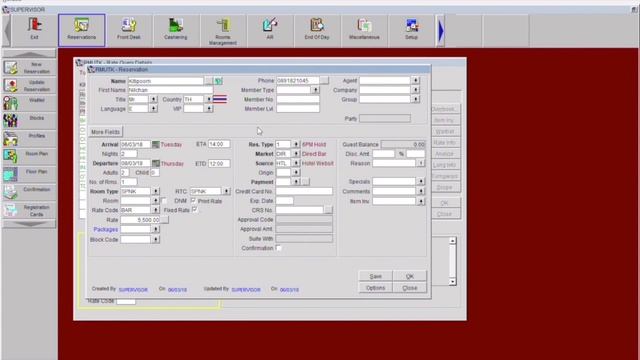Click the blue right arrow in toolbar
This screenshot has height=360, width=640.
pos(440,31)
